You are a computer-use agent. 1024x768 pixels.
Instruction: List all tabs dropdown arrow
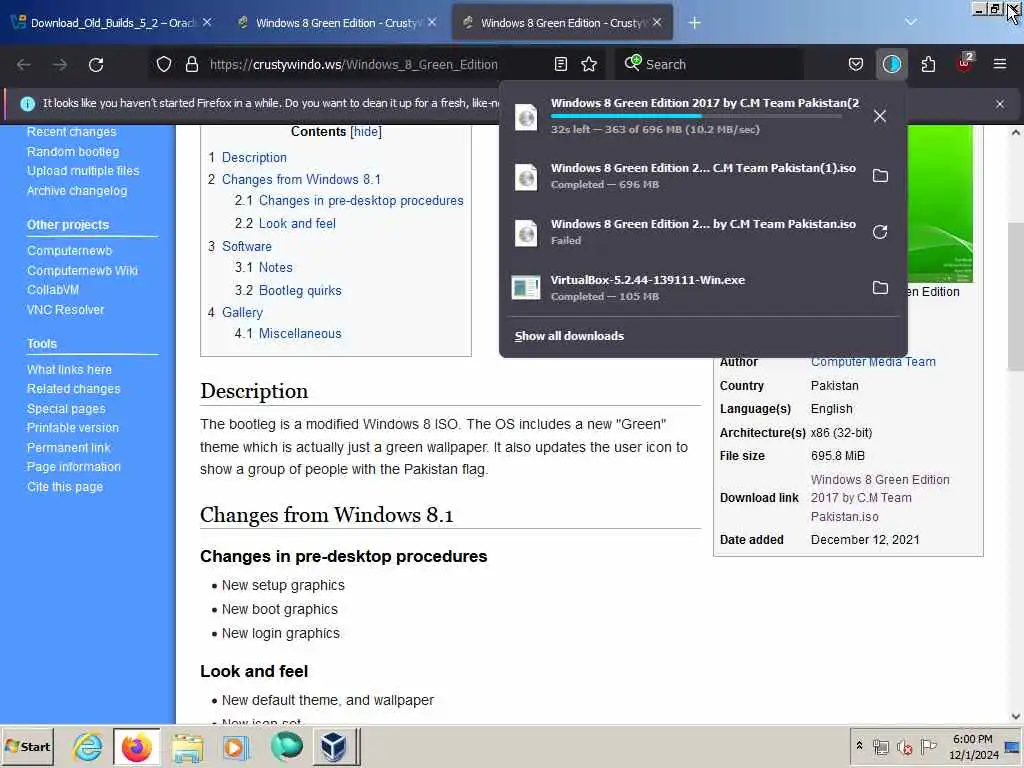[910, 22]
